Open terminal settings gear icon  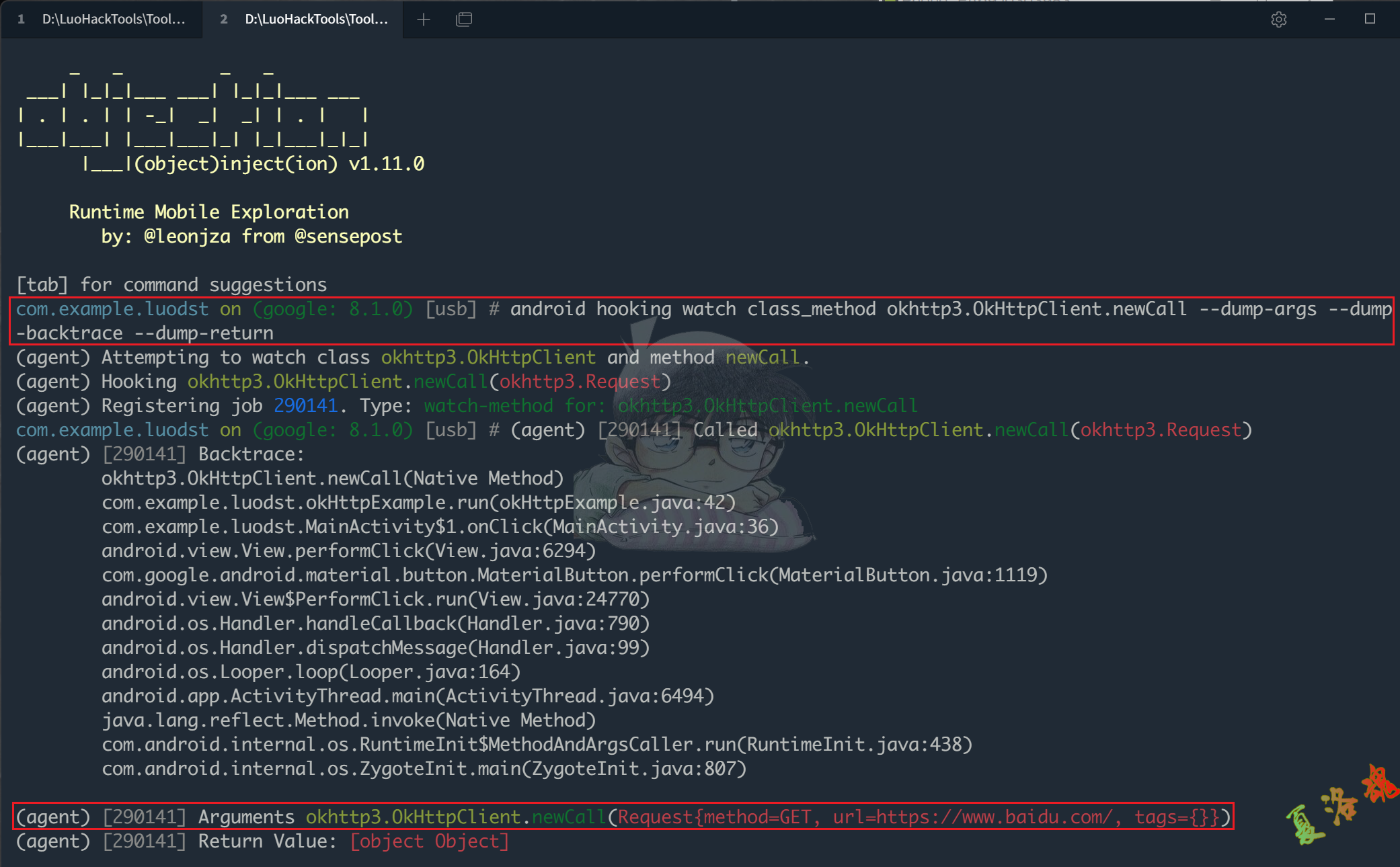coord(1279,19)
